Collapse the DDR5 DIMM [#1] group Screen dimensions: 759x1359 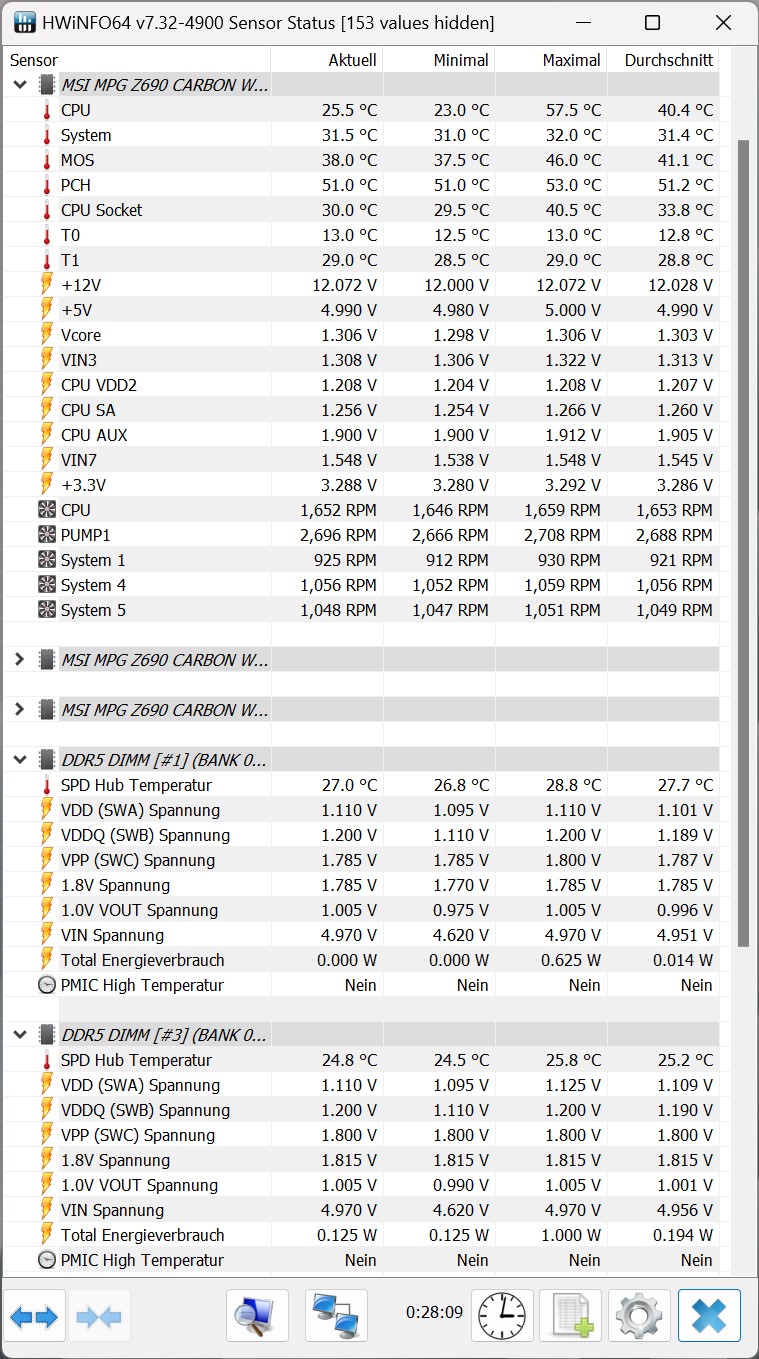pyautogui.click(x=19, y=760)
